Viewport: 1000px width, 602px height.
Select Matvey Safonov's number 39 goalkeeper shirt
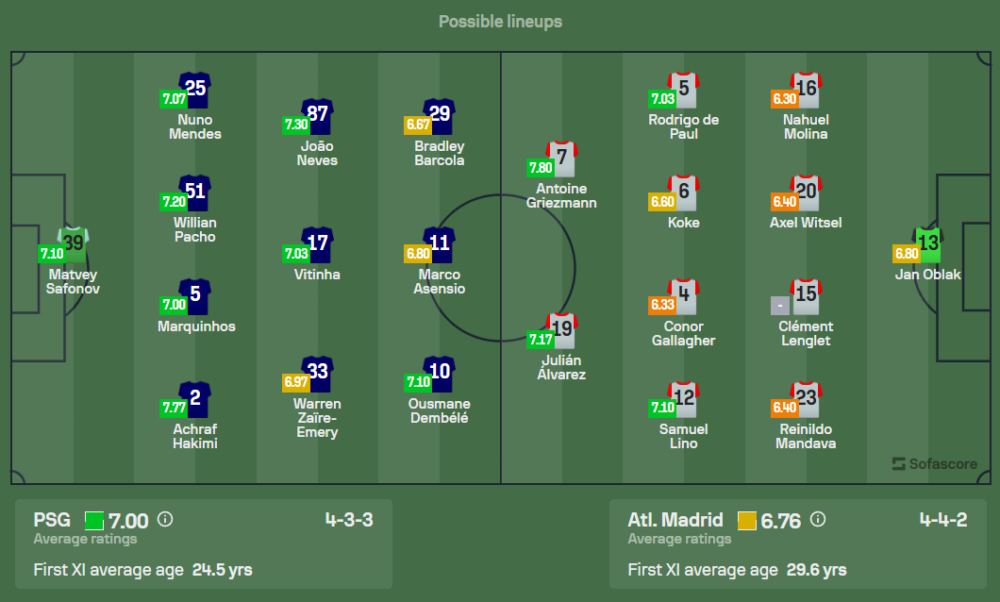(x=73, y=245)
